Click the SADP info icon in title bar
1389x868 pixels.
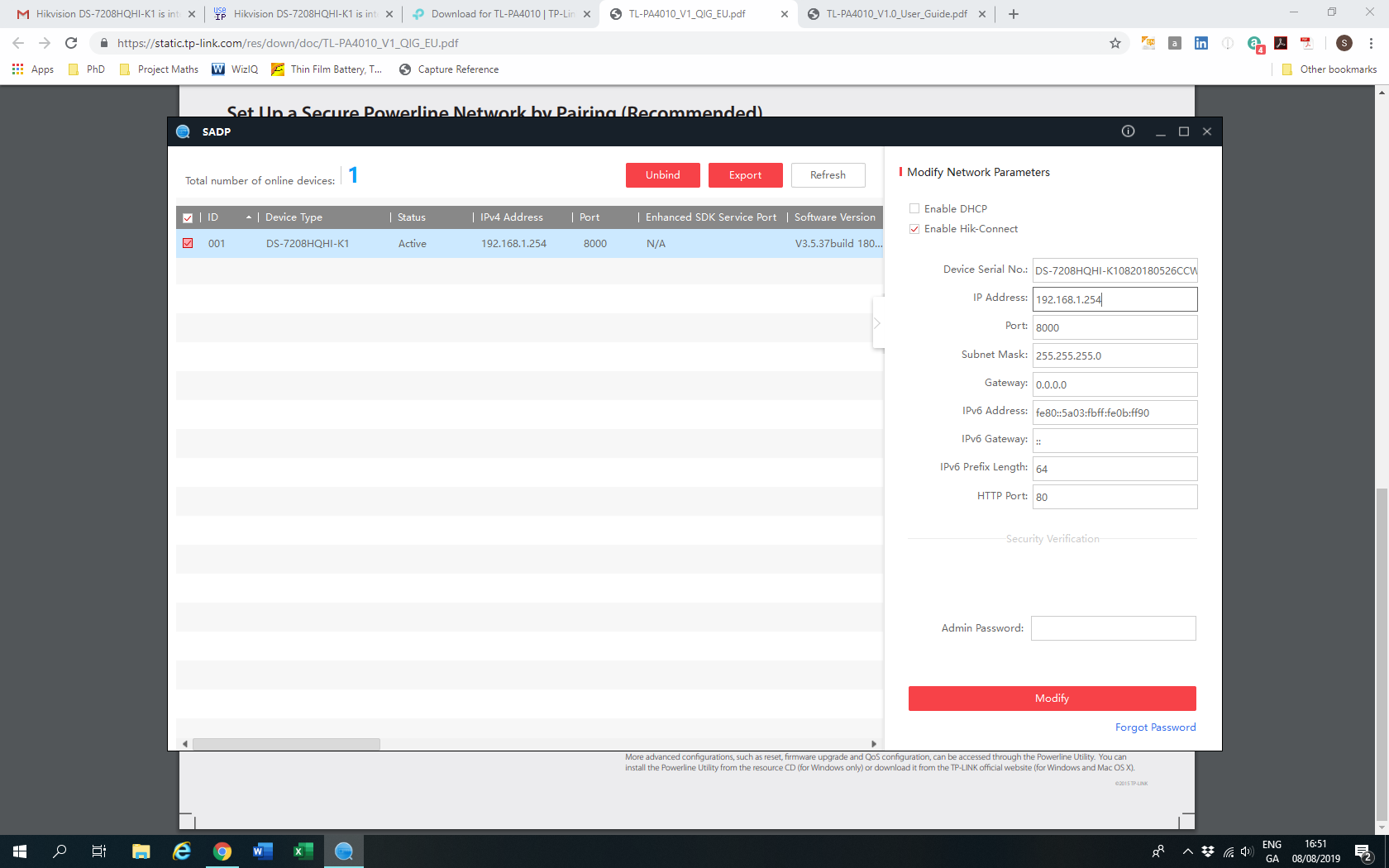click(1128, 131)
